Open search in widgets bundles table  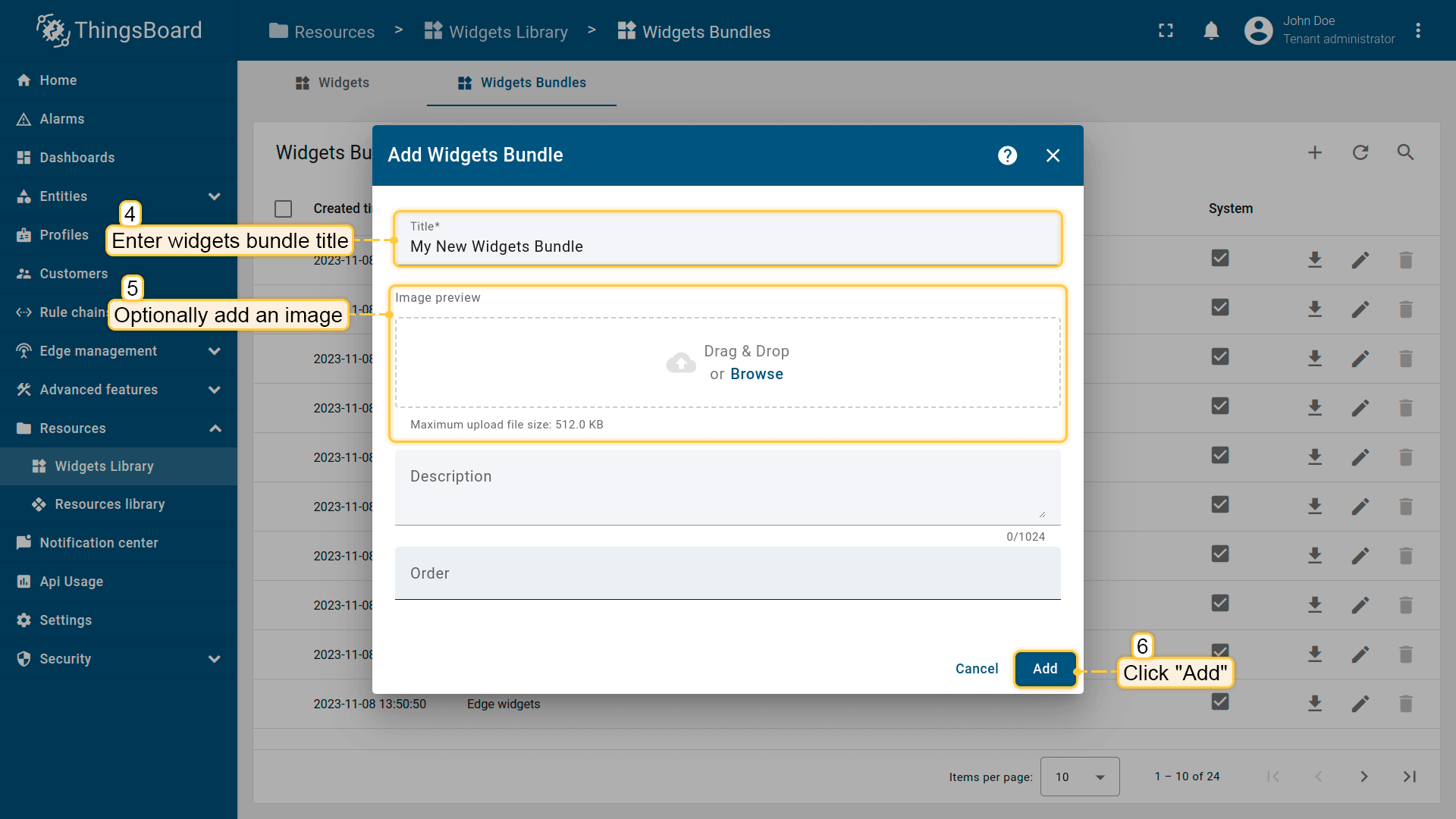(x=1405, y=152)
